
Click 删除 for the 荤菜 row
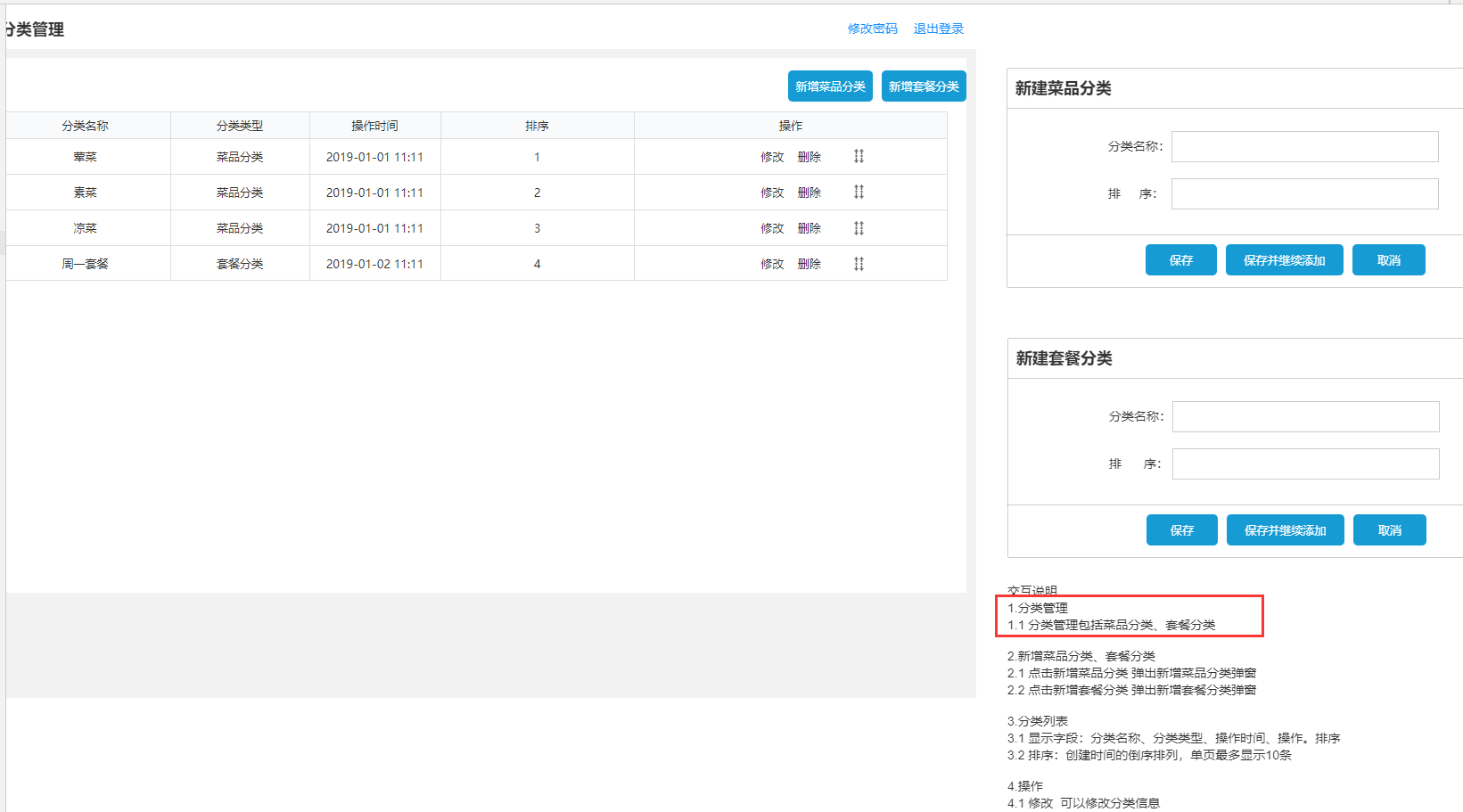(x=809, y=157)
